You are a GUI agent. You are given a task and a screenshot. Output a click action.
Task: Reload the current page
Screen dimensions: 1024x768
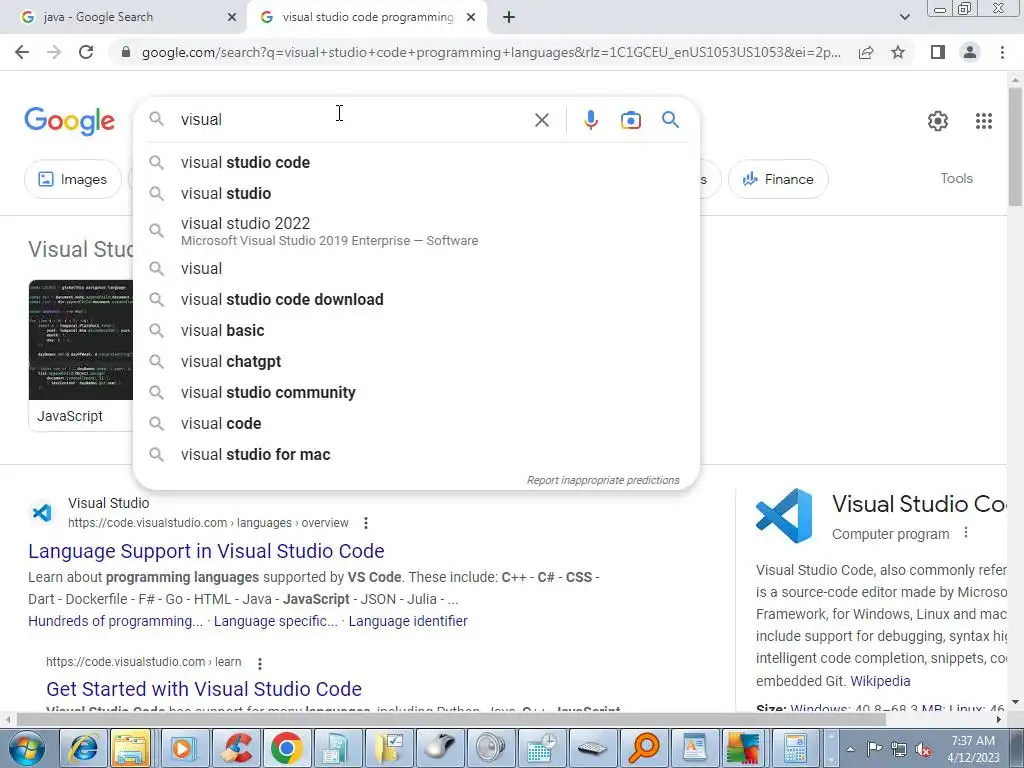click(86, 52)
